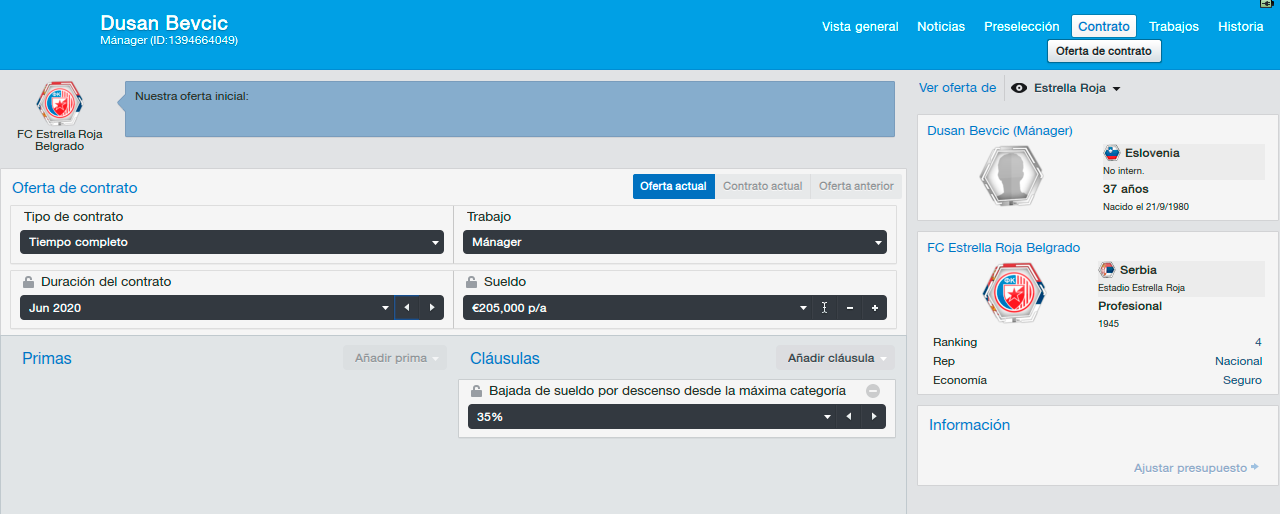Increase salary with the plus button
Viewport: 1280px width, 514px height.
tap(874, 308)
